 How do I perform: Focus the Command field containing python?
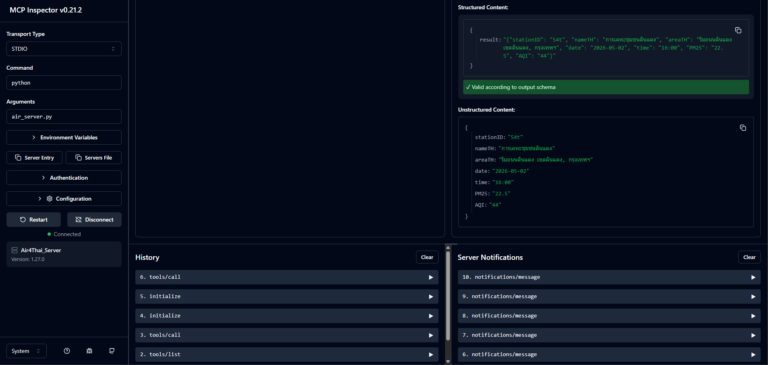pos(64,83)
